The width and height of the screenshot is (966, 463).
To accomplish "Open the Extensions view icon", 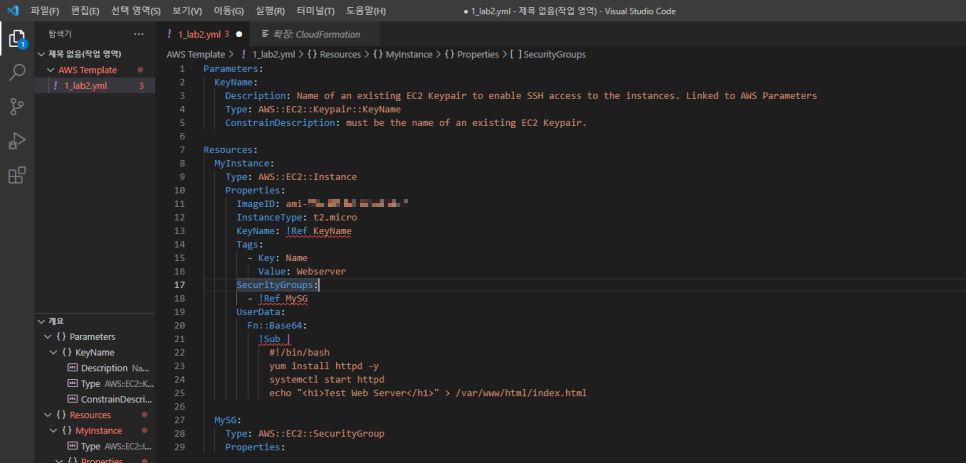I will 17,175.
